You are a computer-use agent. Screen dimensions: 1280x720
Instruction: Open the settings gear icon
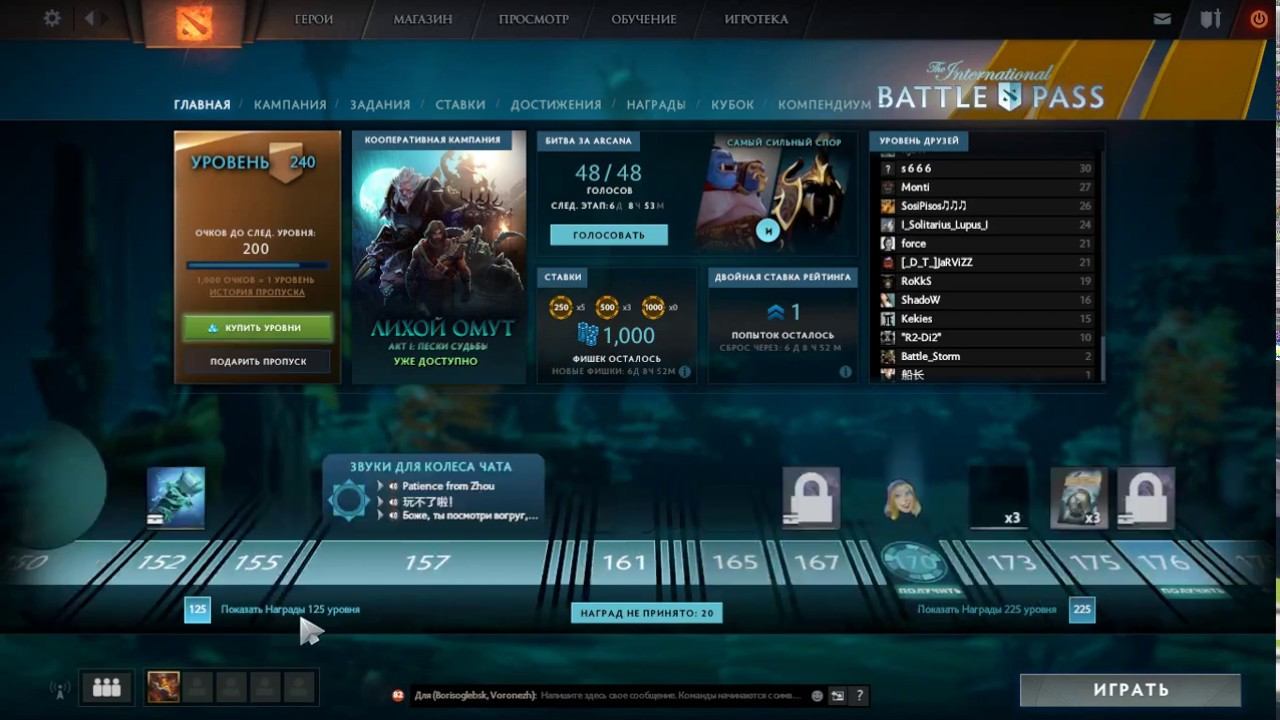(52, 18)
